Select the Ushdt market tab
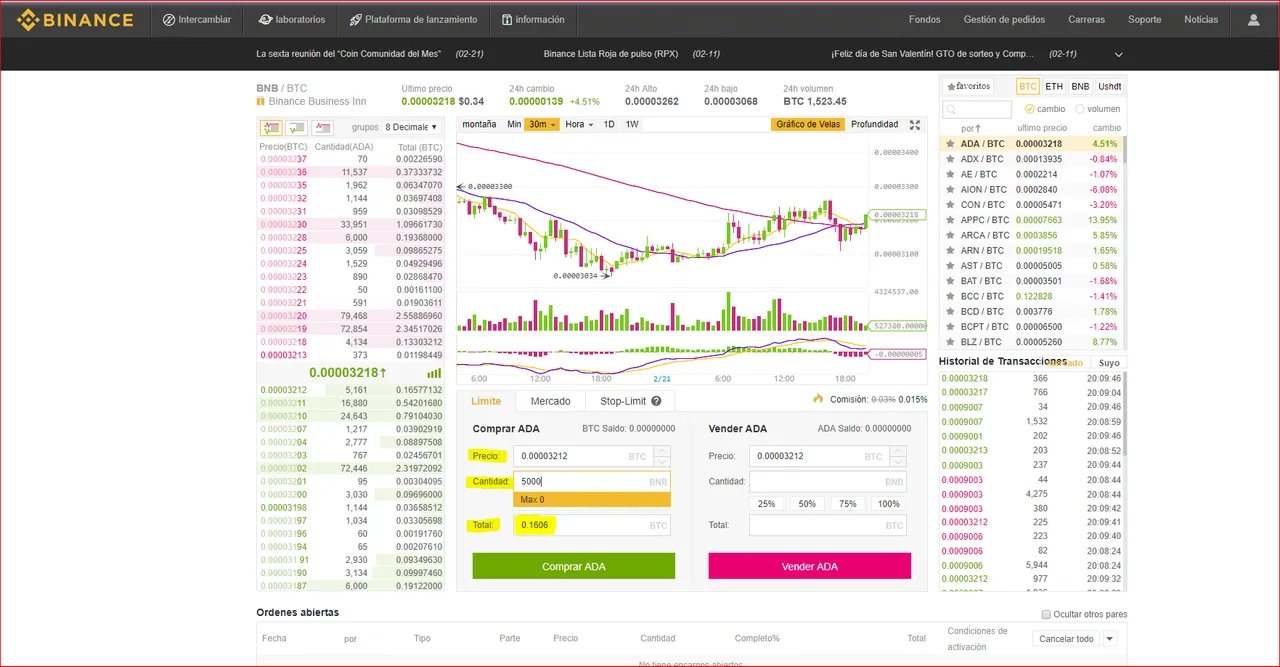 click(x=1109, y=86)
